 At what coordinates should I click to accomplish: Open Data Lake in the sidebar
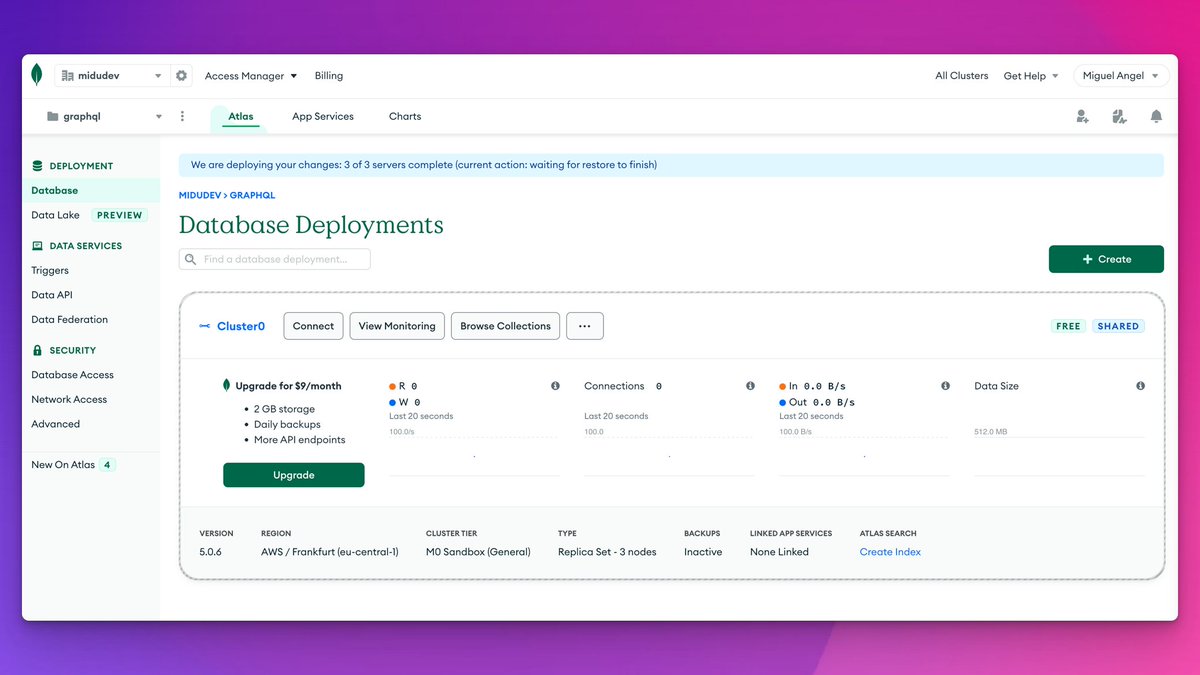point(55,215)
